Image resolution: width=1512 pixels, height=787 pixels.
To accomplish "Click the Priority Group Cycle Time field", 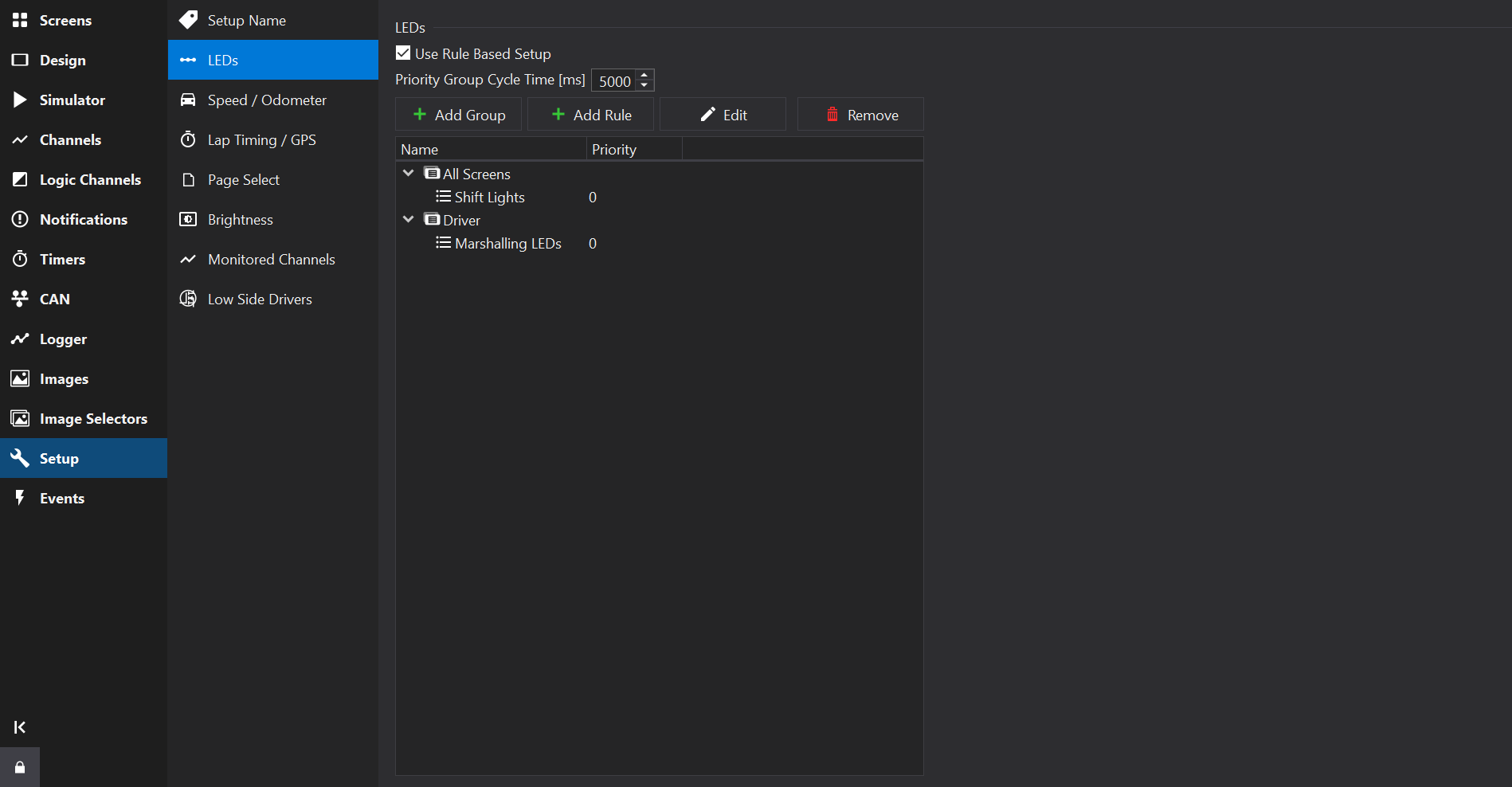I will pos(614,80).
